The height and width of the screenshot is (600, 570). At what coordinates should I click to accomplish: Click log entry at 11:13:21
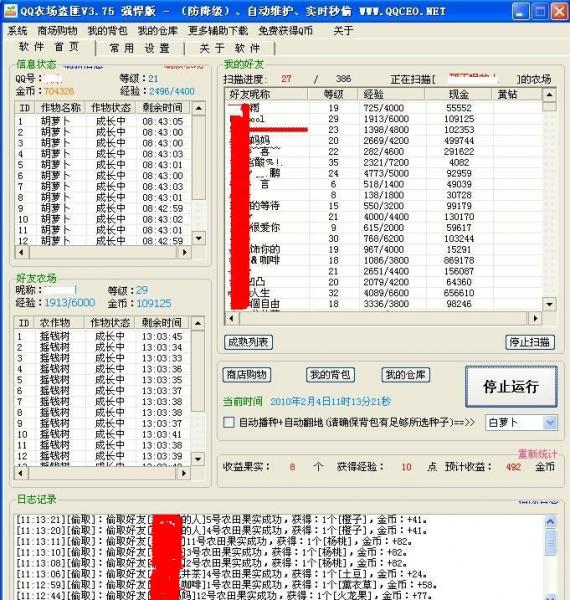[222, 520]
